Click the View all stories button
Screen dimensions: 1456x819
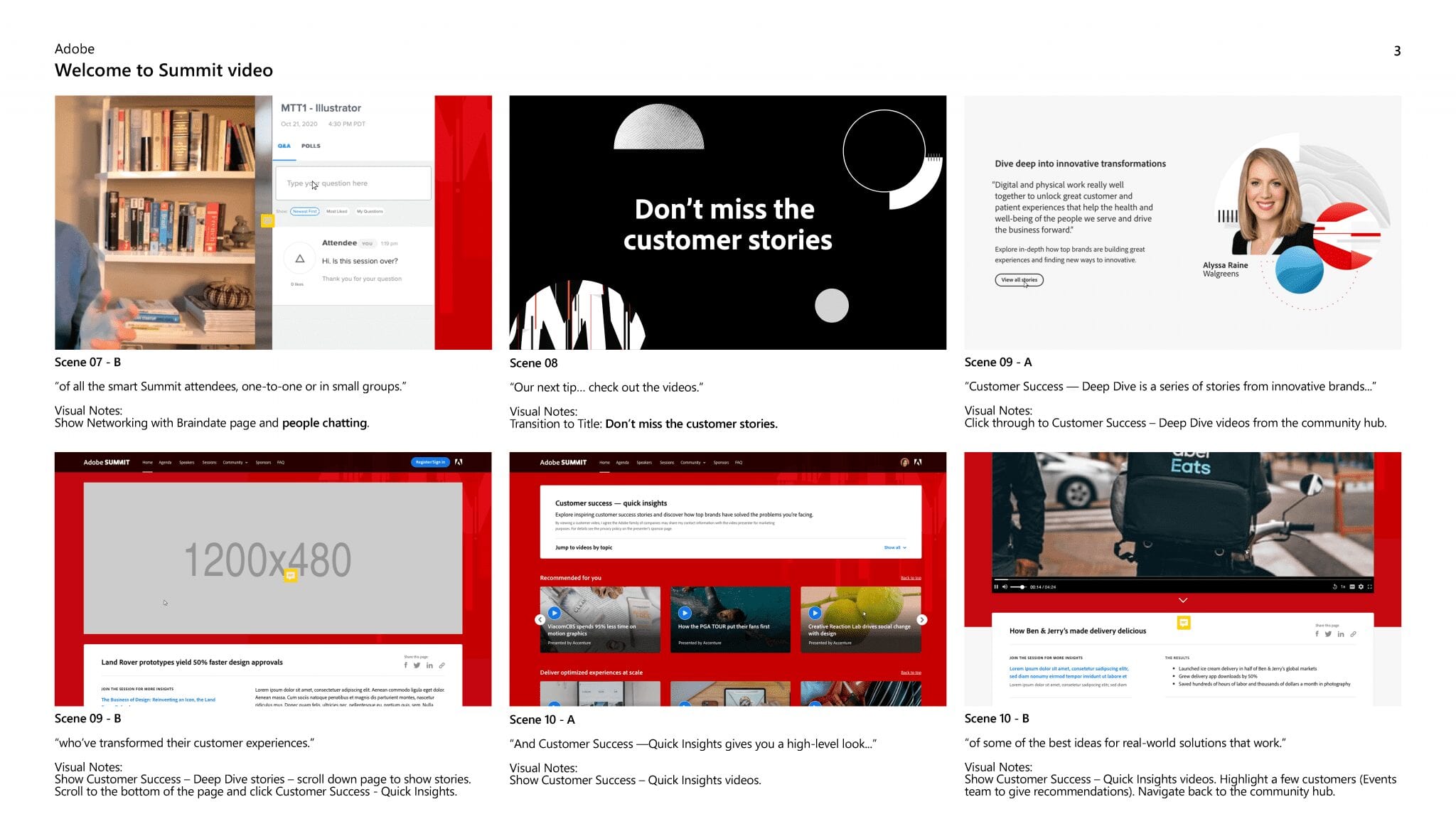coord(1019,280)
